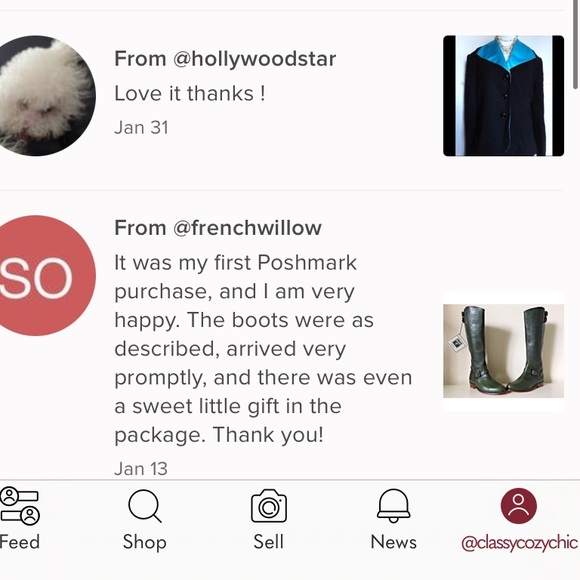Click the Jan 31 review date
Screen dimensions: 580x580
(141, 128)
